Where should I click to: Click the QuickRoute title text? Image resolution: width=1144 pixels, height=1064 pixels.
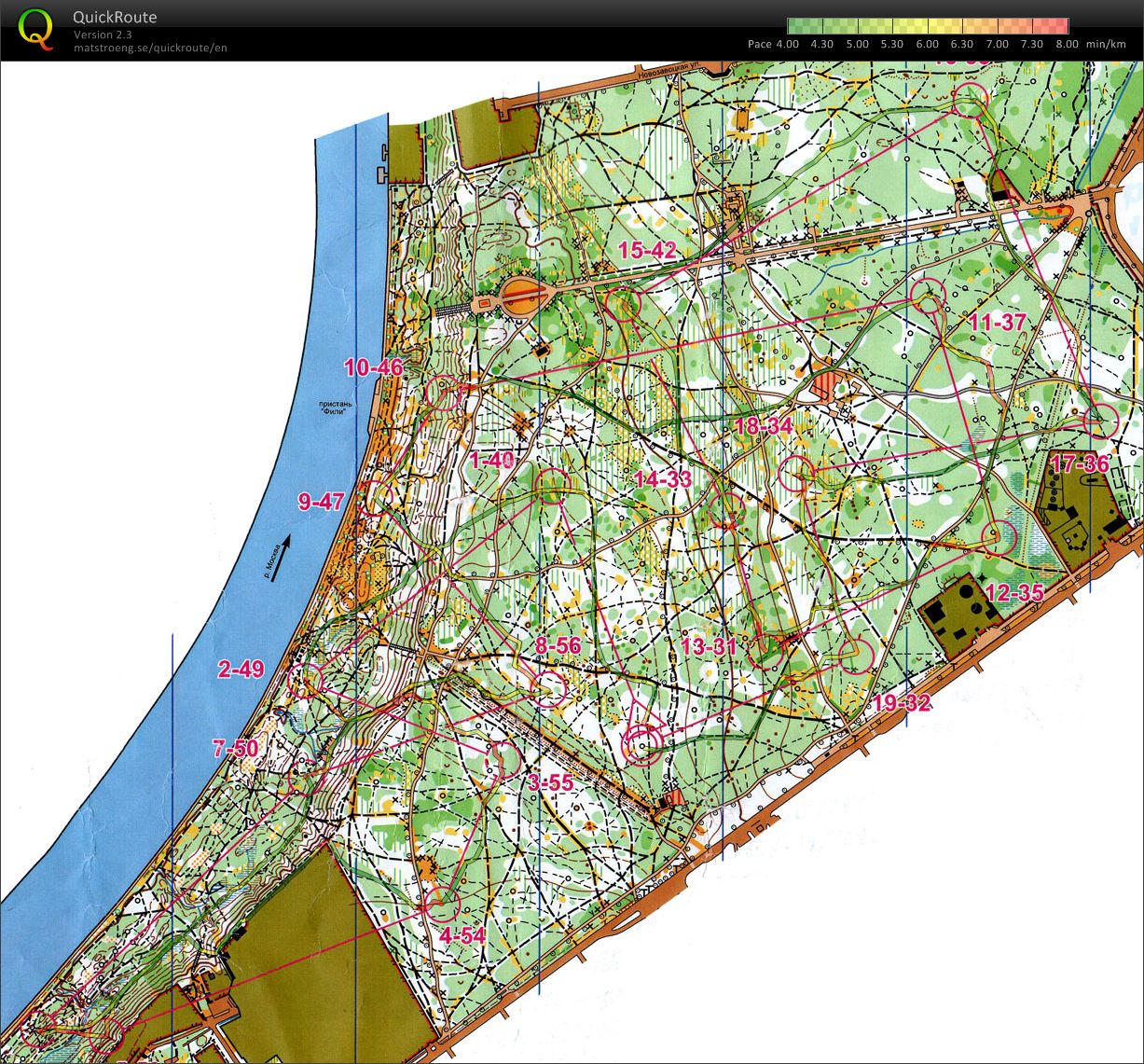tap(115, 17)
